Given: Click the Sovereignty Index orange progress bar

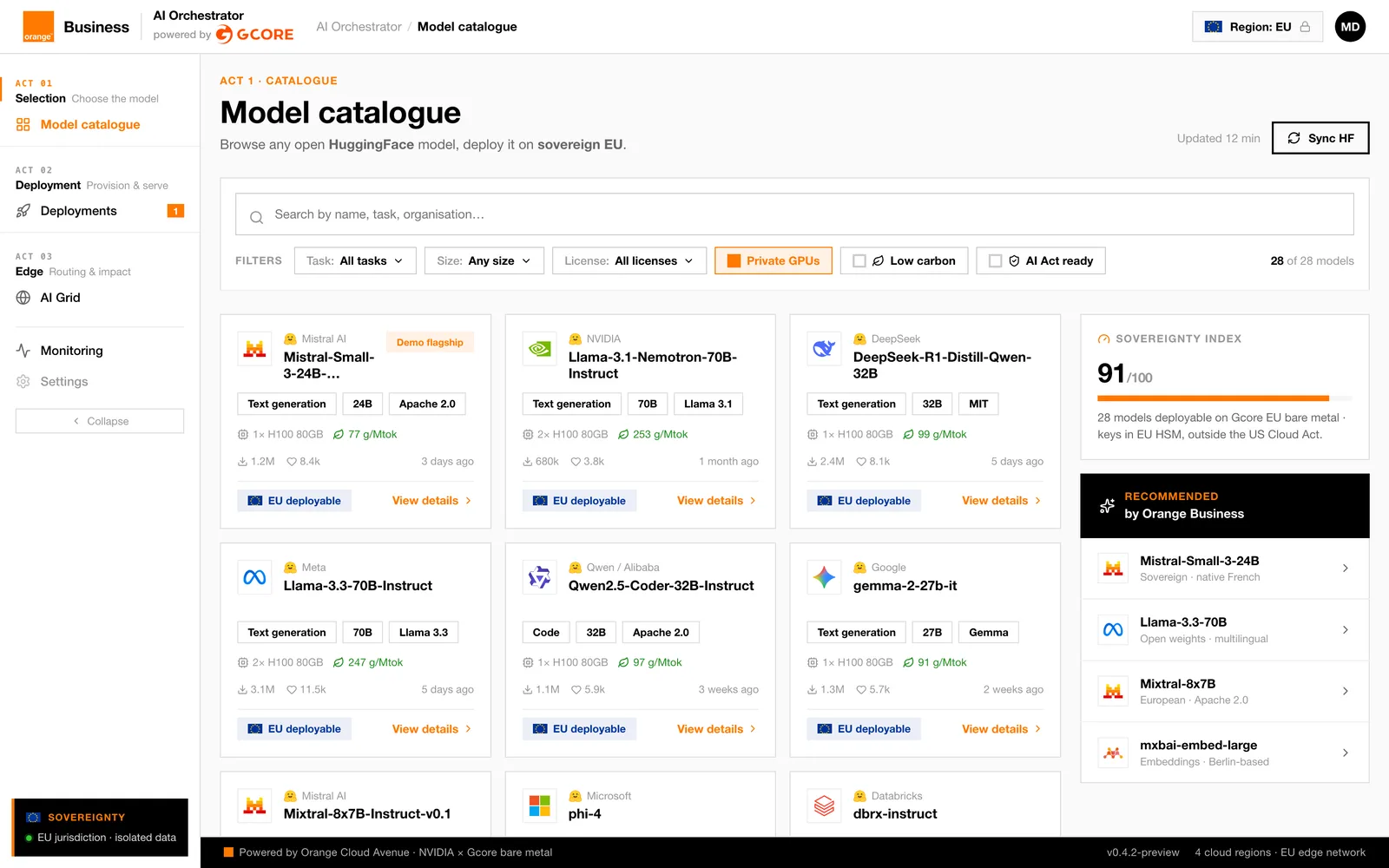Looking at the screenshot, I should point(1213,398).
